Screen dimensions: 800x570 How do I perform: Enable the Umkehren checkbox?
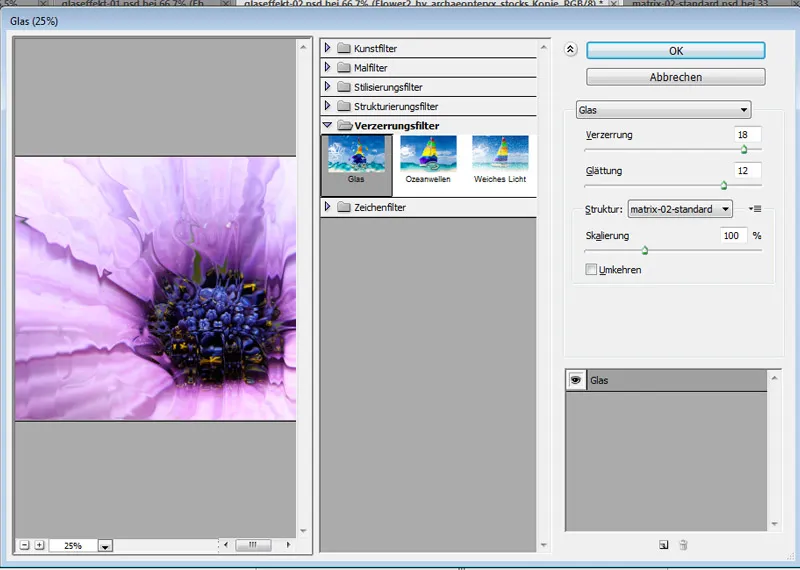591,269
